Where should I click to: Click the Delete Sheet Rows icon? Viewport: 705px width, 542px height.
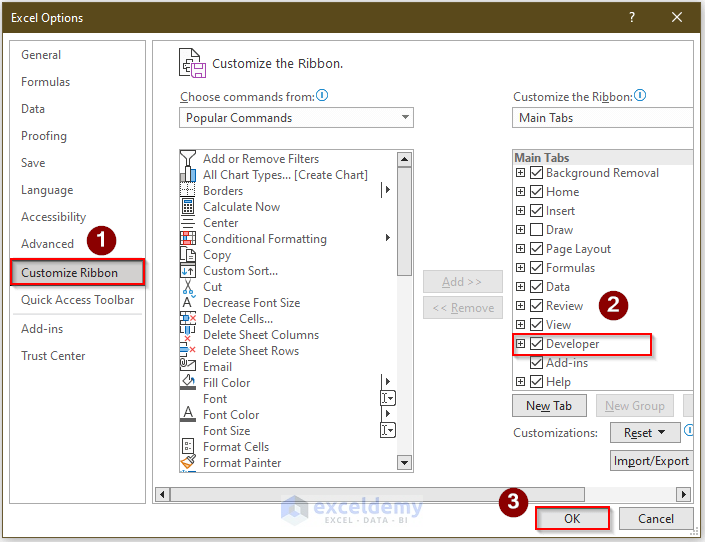187,350
